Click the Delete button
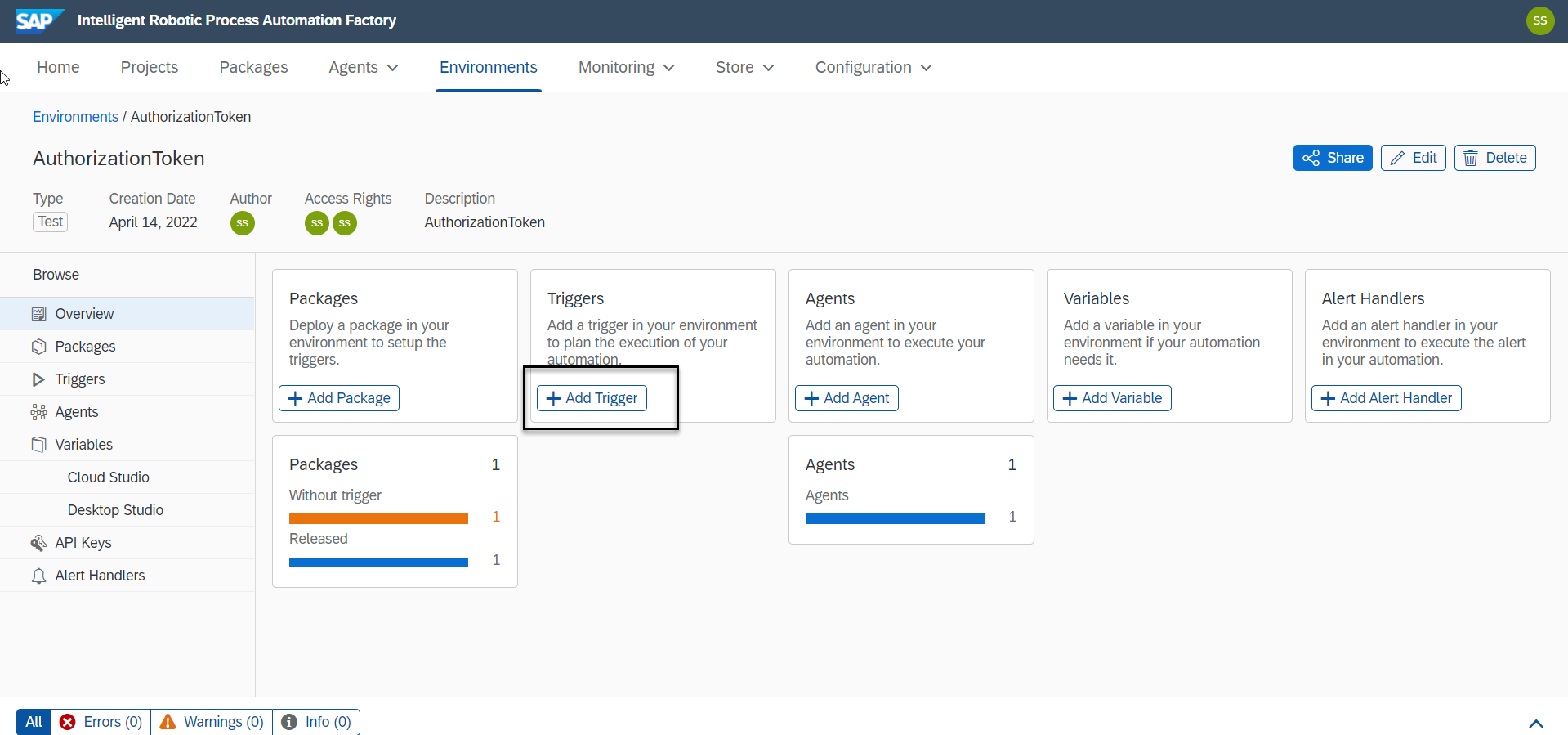The width and height of the screenshot is (1568, 735). tap(1495, 158)
